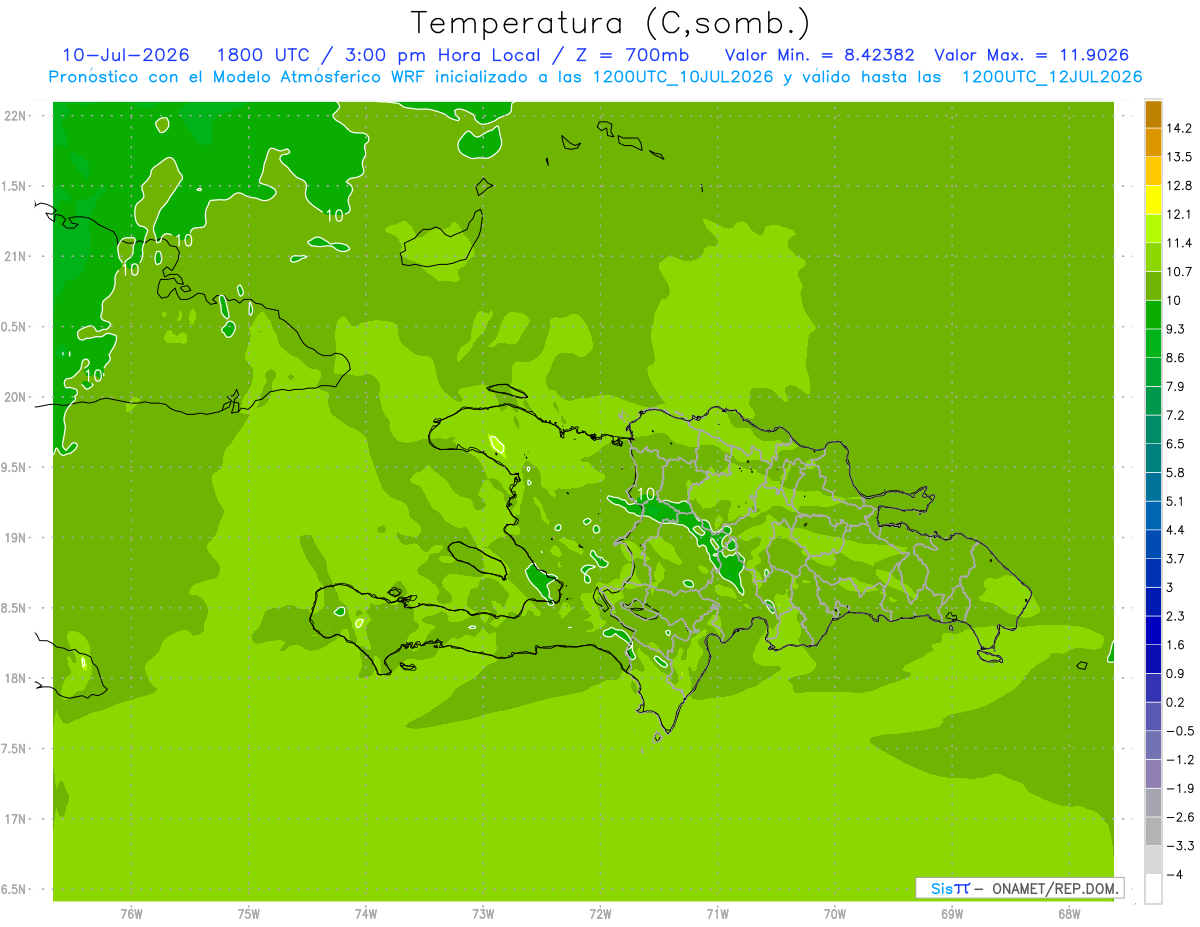The image size is (1200, 927).
Task: Click the 70W longitude label
Action: pos(835,914)
